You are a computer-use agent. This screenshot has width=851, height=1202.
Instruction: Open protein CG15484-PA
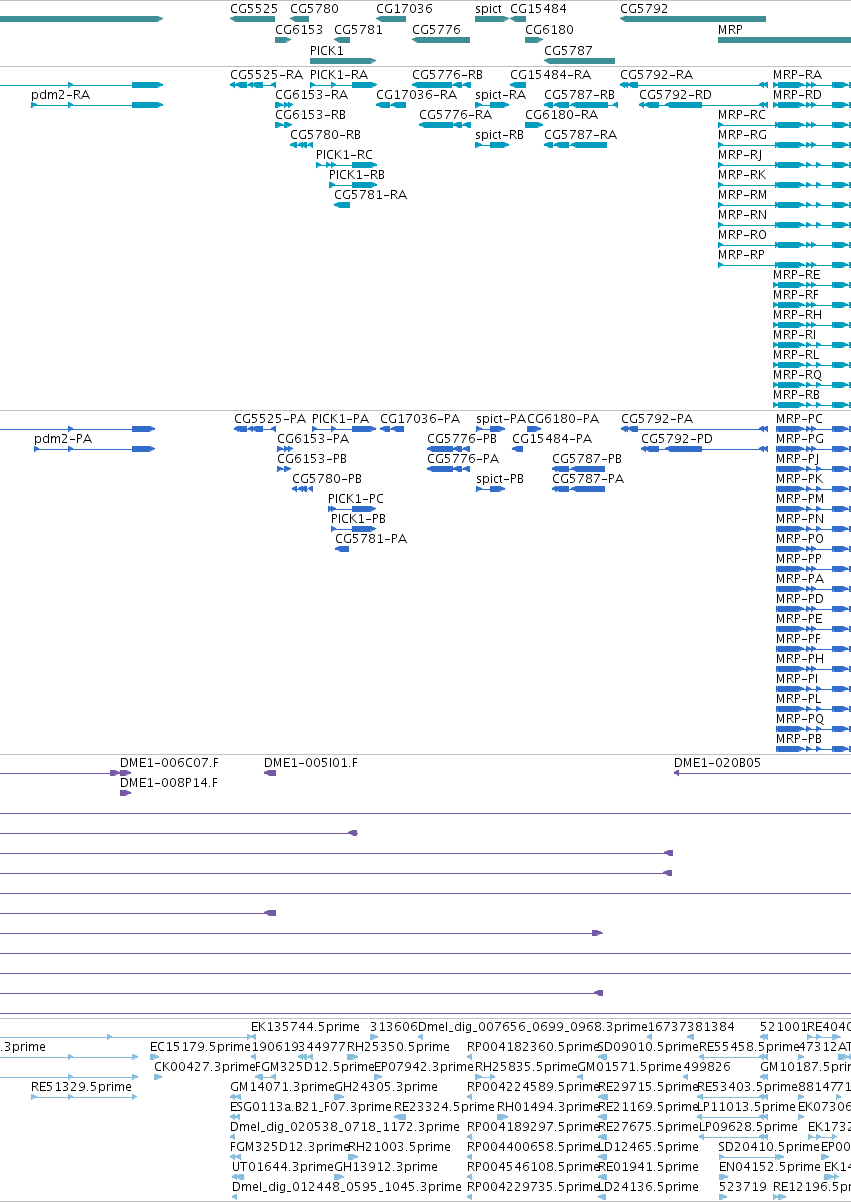pos(552,439)
